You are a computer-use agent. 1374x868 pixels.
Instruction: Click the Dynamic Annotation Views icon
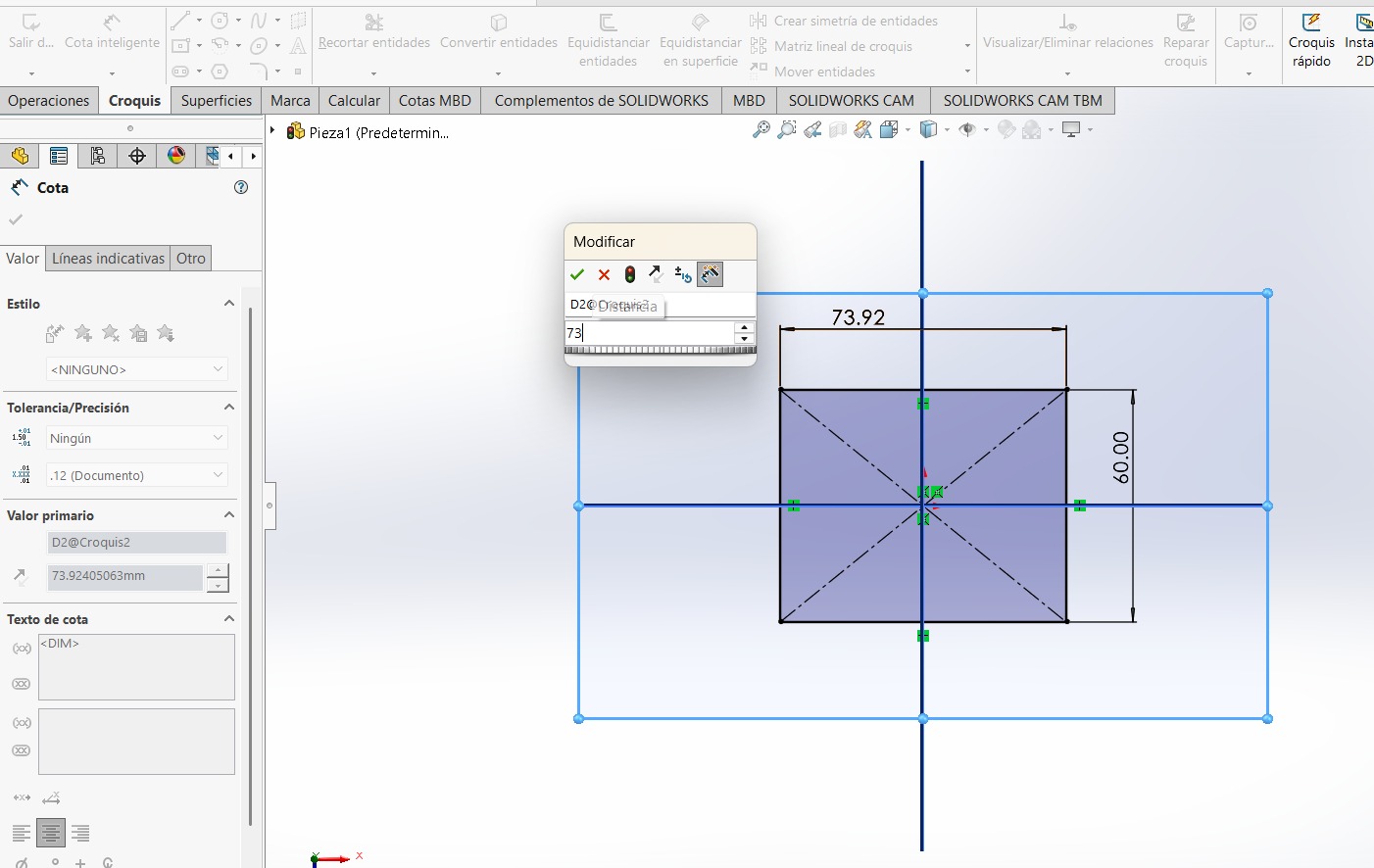coord(862,130)
